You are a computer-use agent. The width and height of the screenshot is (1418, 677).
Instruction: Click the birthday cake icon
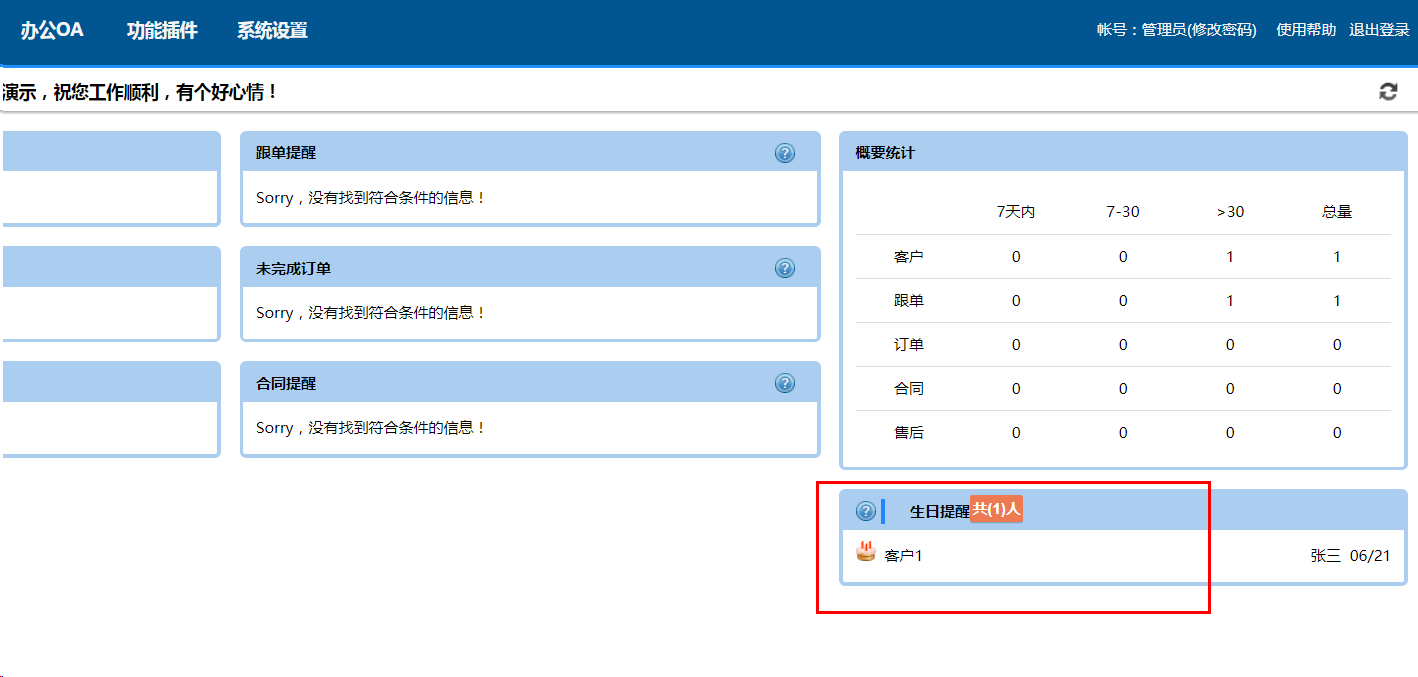[x=866, y=551]
